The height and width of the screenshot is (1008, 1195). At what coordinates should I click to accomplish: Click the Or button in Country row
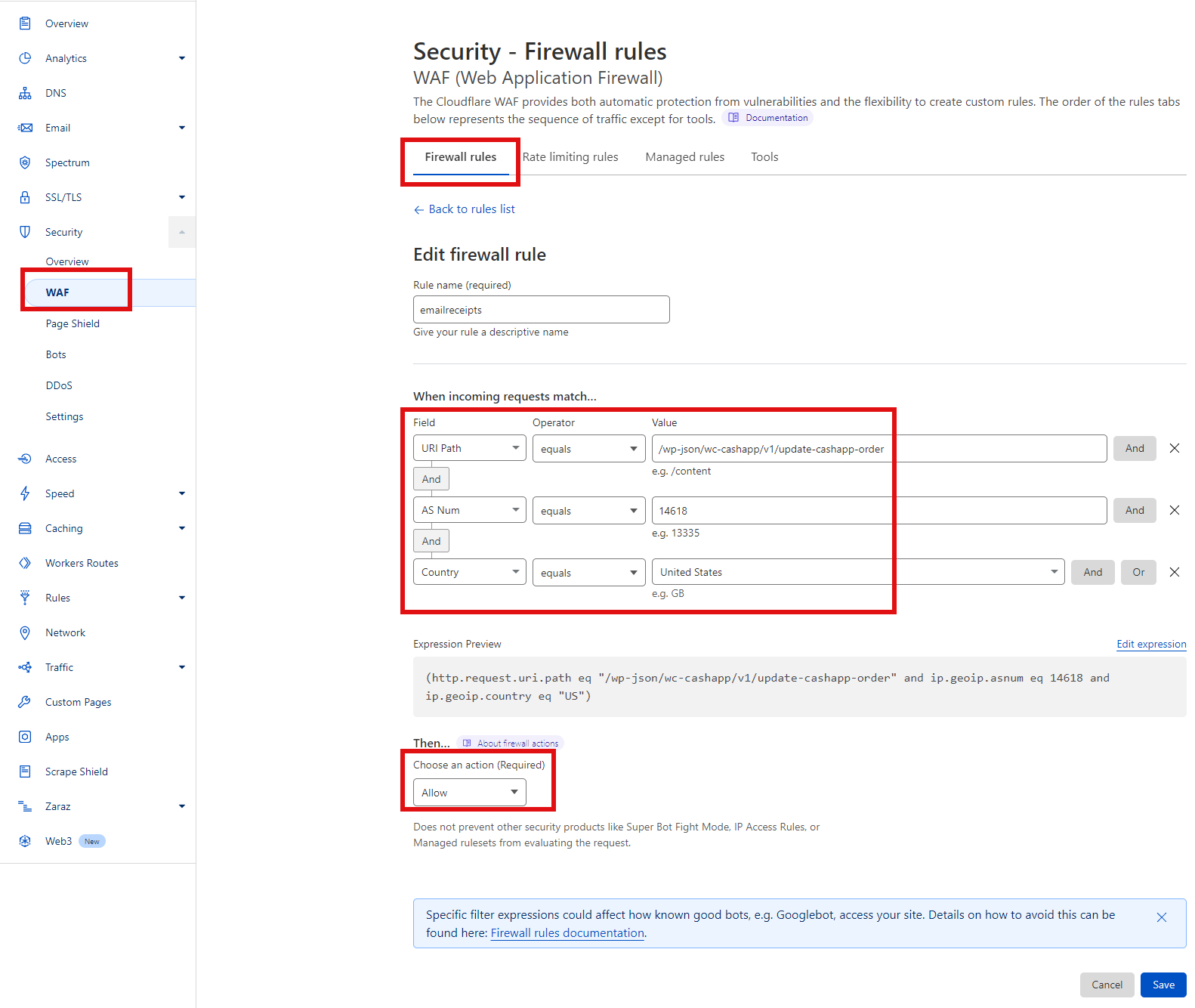coord(1138,572)
